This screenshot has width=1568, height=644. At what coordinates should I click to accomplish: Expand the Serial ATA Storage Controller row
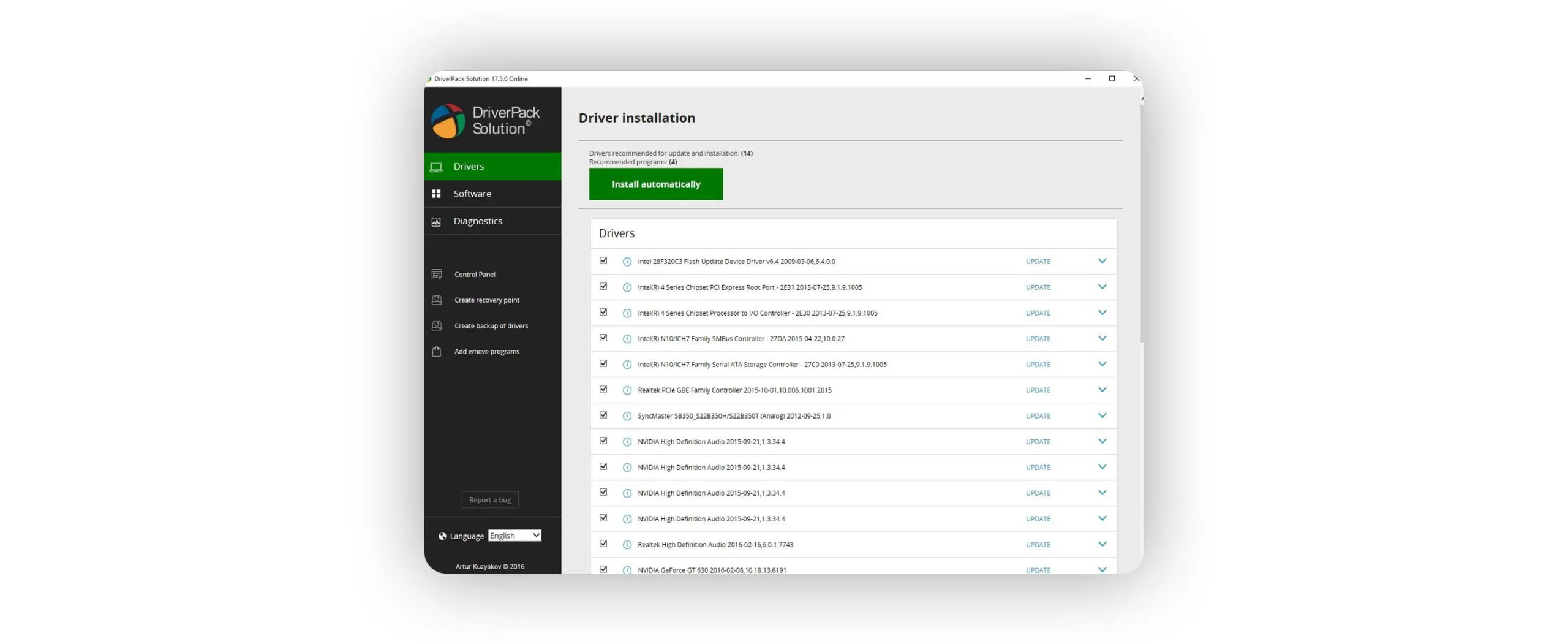(1101, 364)
